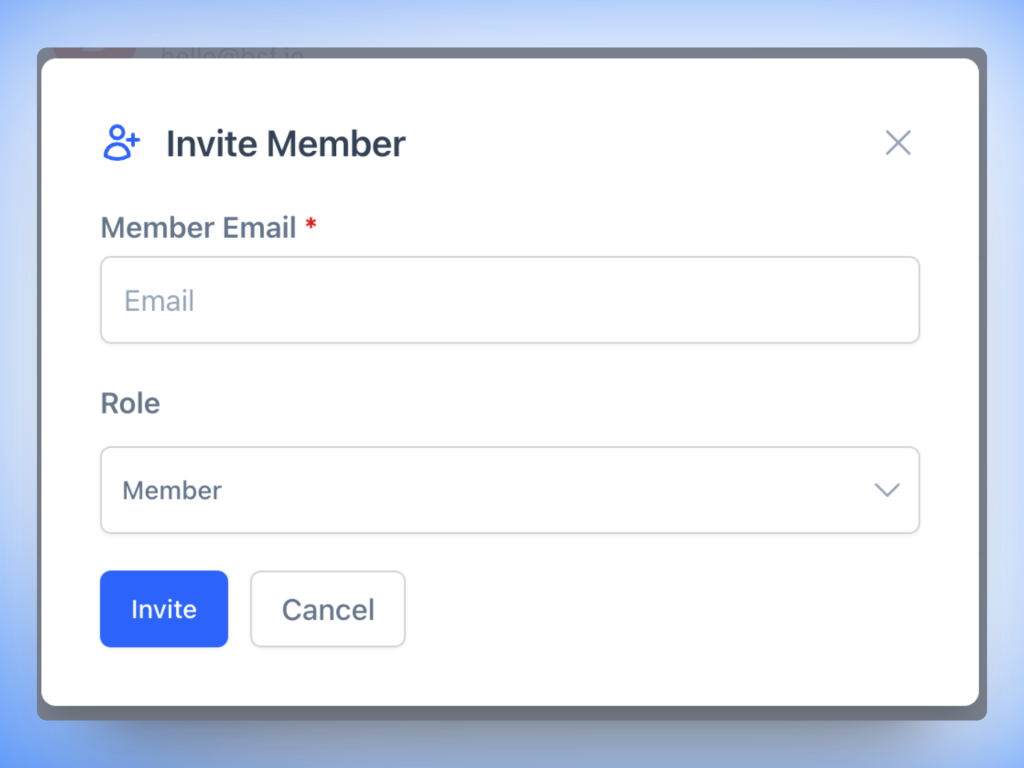Focus the Member Email input field
The height and width of the screenshot is (768, 1024).
click(x=510, y=300)
